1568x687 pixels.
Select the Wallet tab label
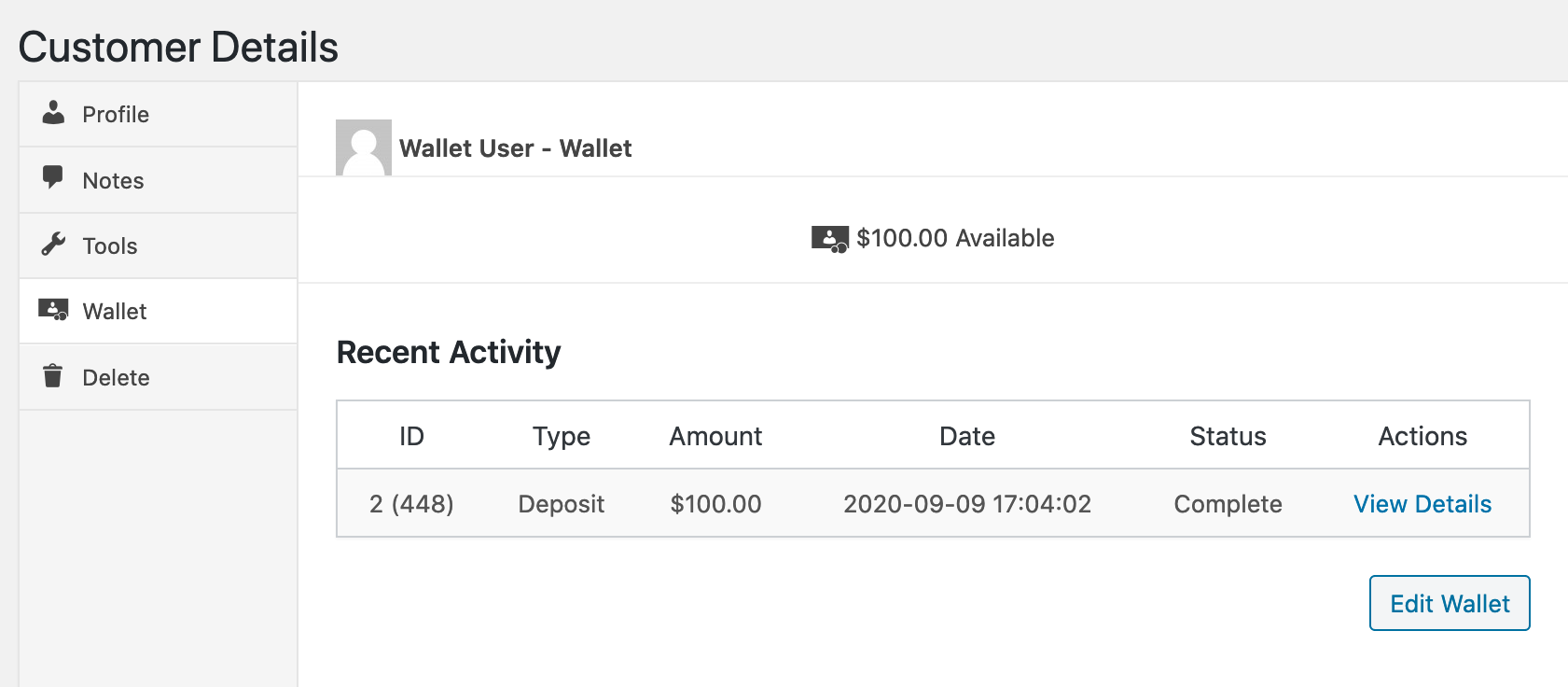pyautogui.click(x=115, y=312)
